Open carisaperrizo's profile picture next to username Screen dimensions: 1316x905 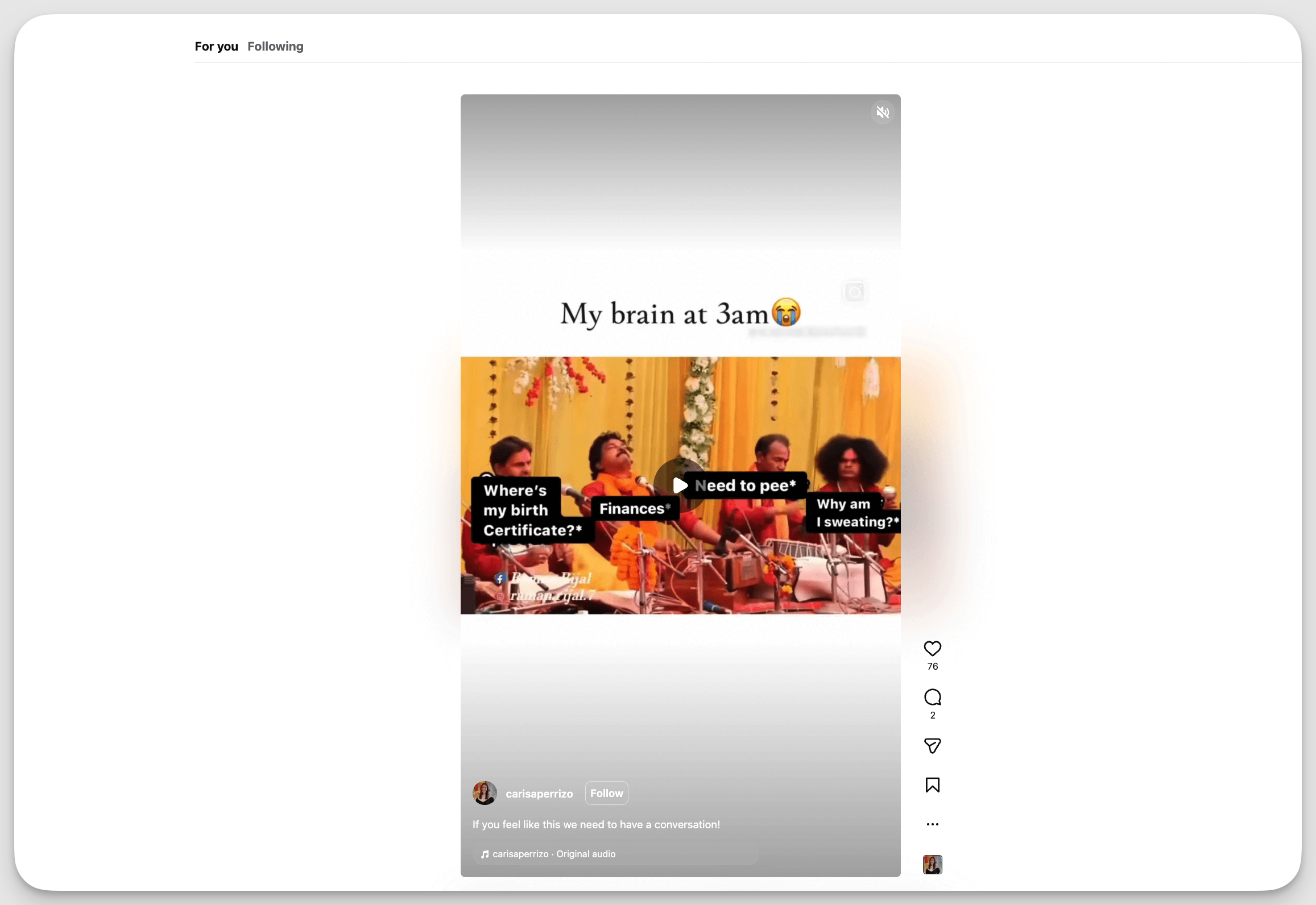[x=484, y=793]
